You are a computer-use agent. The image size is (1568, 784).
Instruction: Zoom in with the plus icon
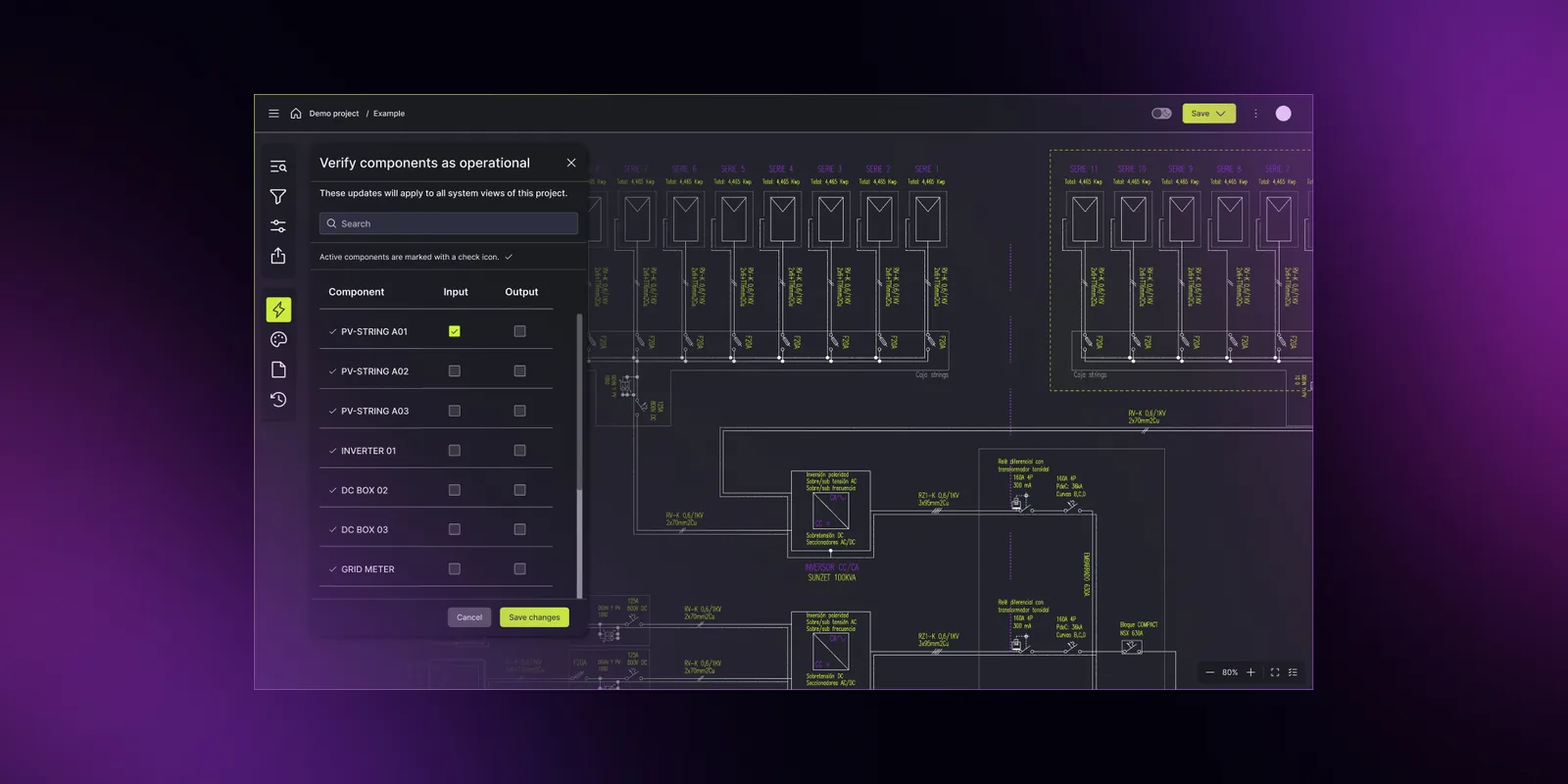1250,672
